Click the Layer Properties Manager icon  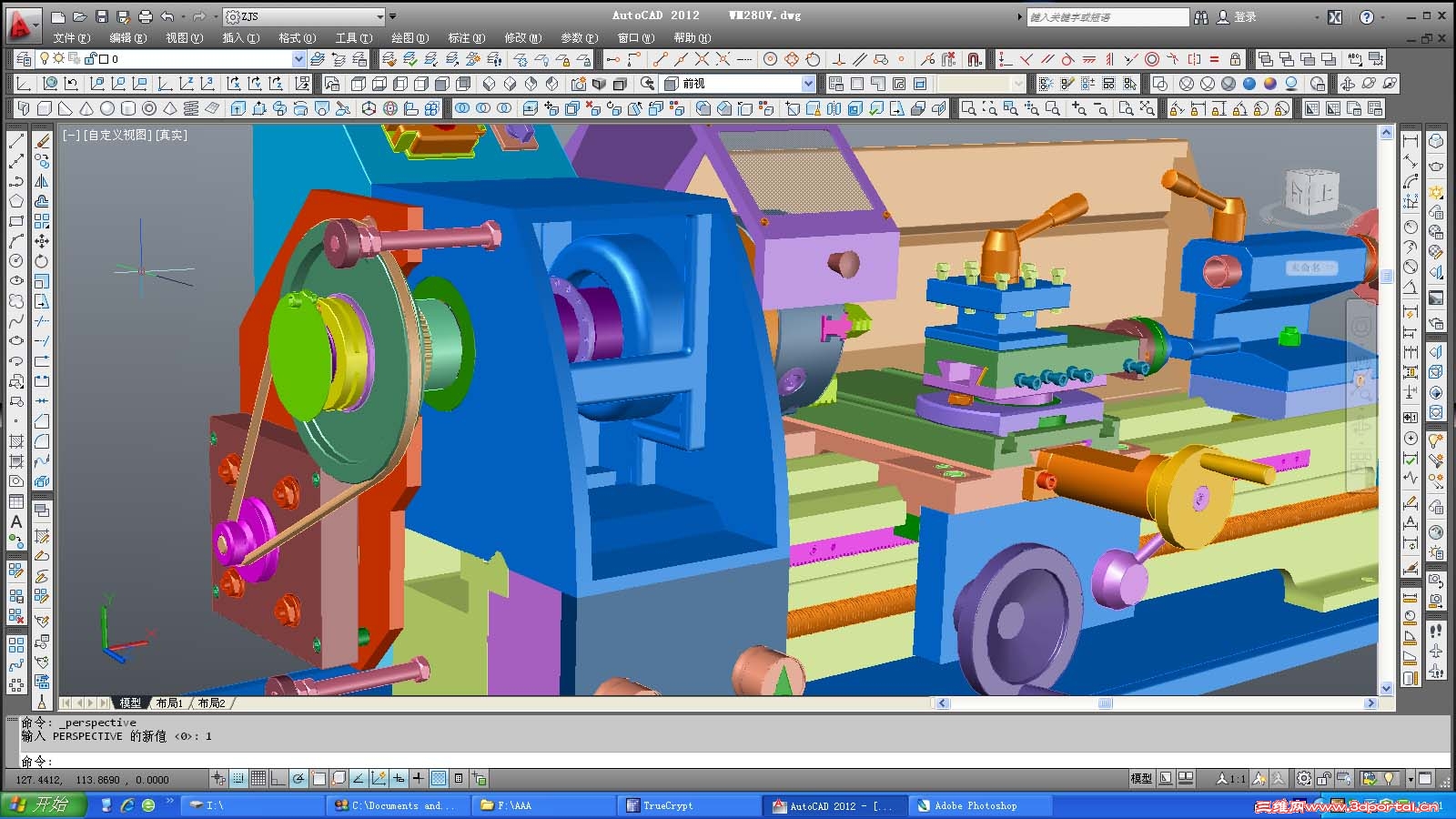pos(23,59)
